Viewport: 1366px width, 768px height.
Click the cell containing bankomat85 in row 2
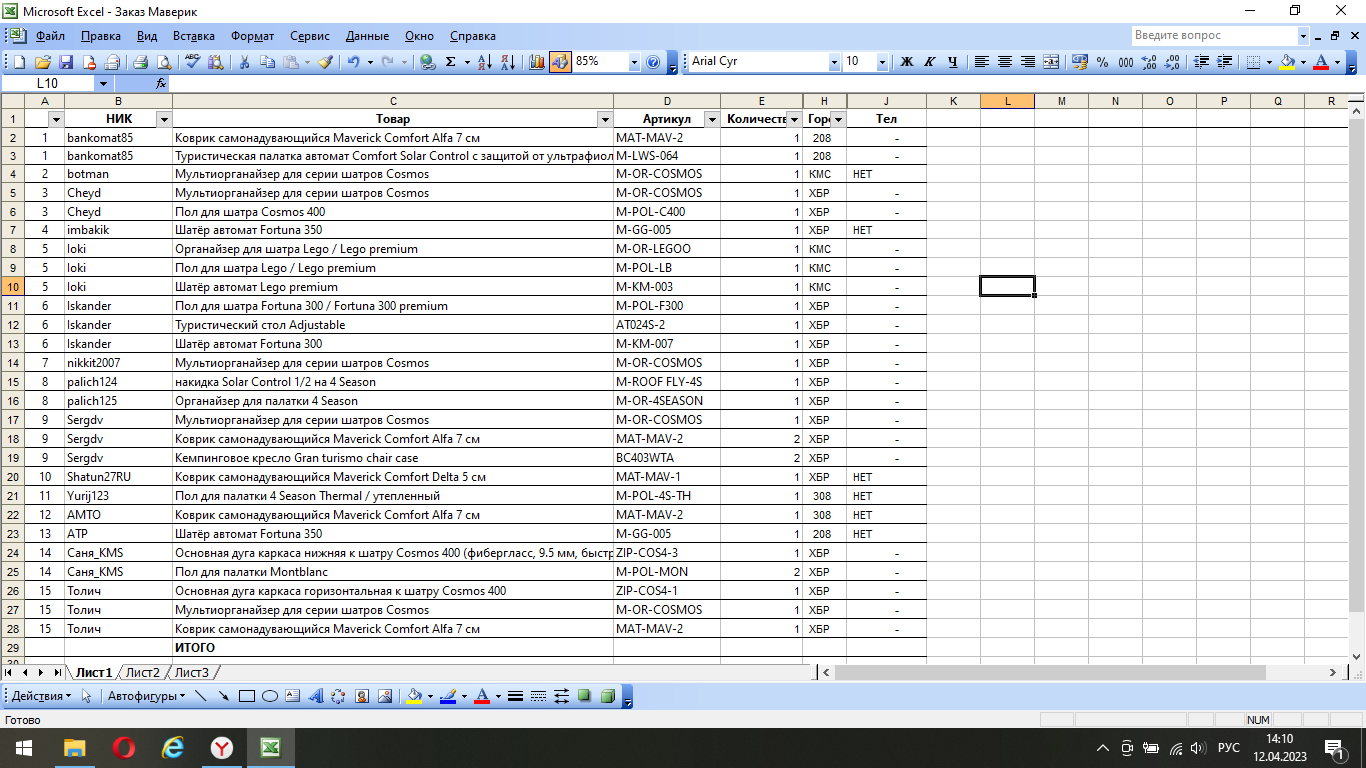click(x=118, y=137)
